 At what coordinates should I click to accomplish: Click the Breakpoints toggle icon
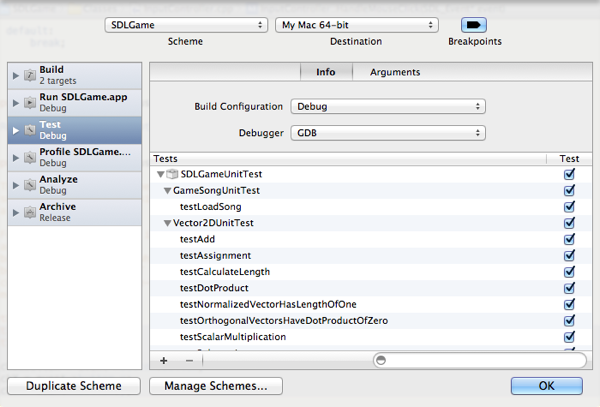pos(474,24)
